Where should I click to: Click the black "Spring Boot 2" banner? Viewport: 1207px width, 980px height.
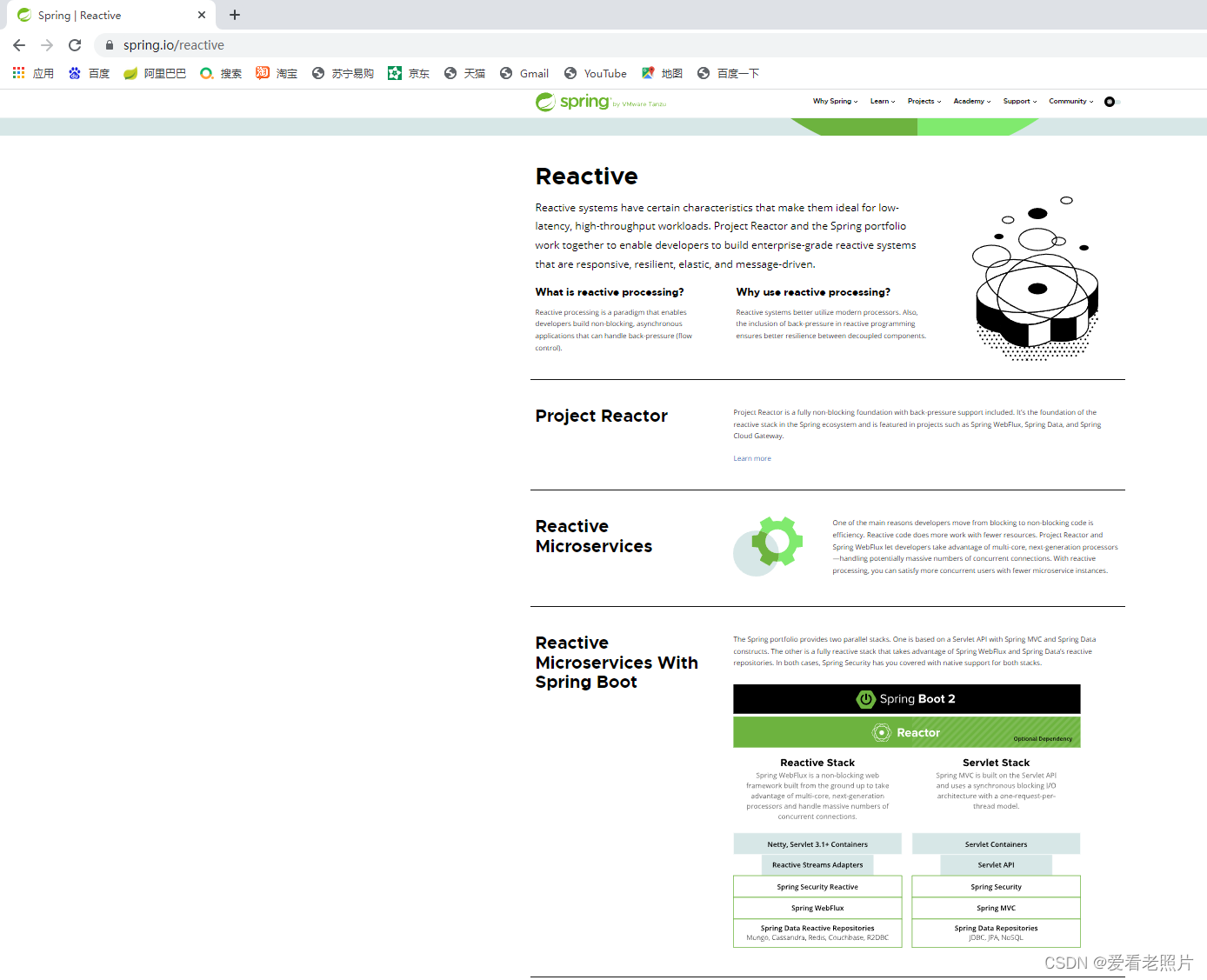(907, 699)
